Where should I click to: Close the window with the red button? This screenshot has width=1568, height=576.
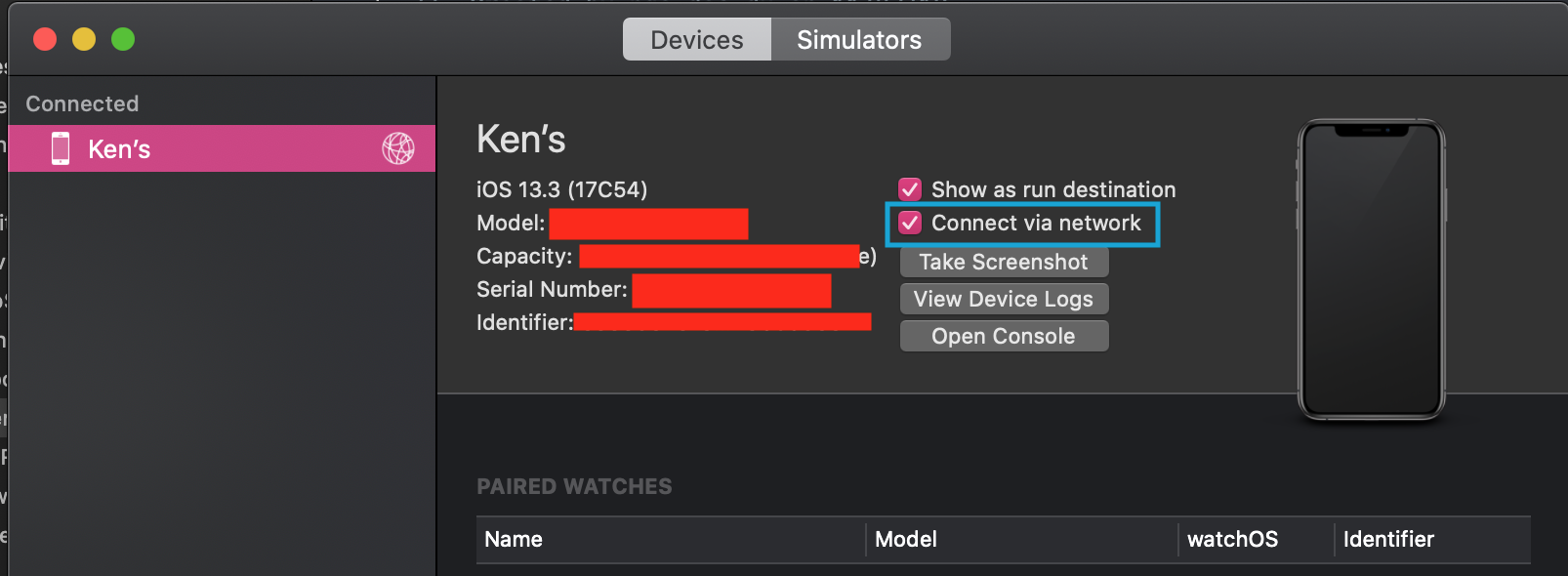click(45, 39)
